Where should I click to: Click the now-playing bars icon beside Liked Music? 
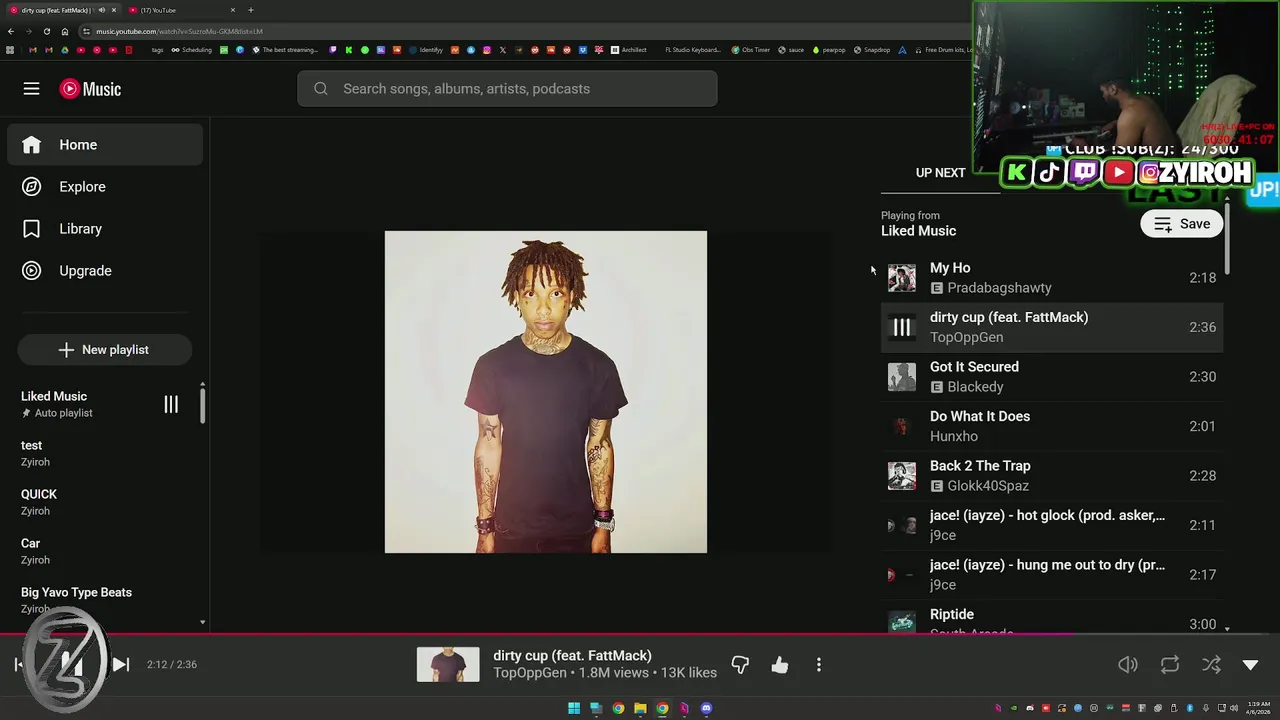[171, 404]
